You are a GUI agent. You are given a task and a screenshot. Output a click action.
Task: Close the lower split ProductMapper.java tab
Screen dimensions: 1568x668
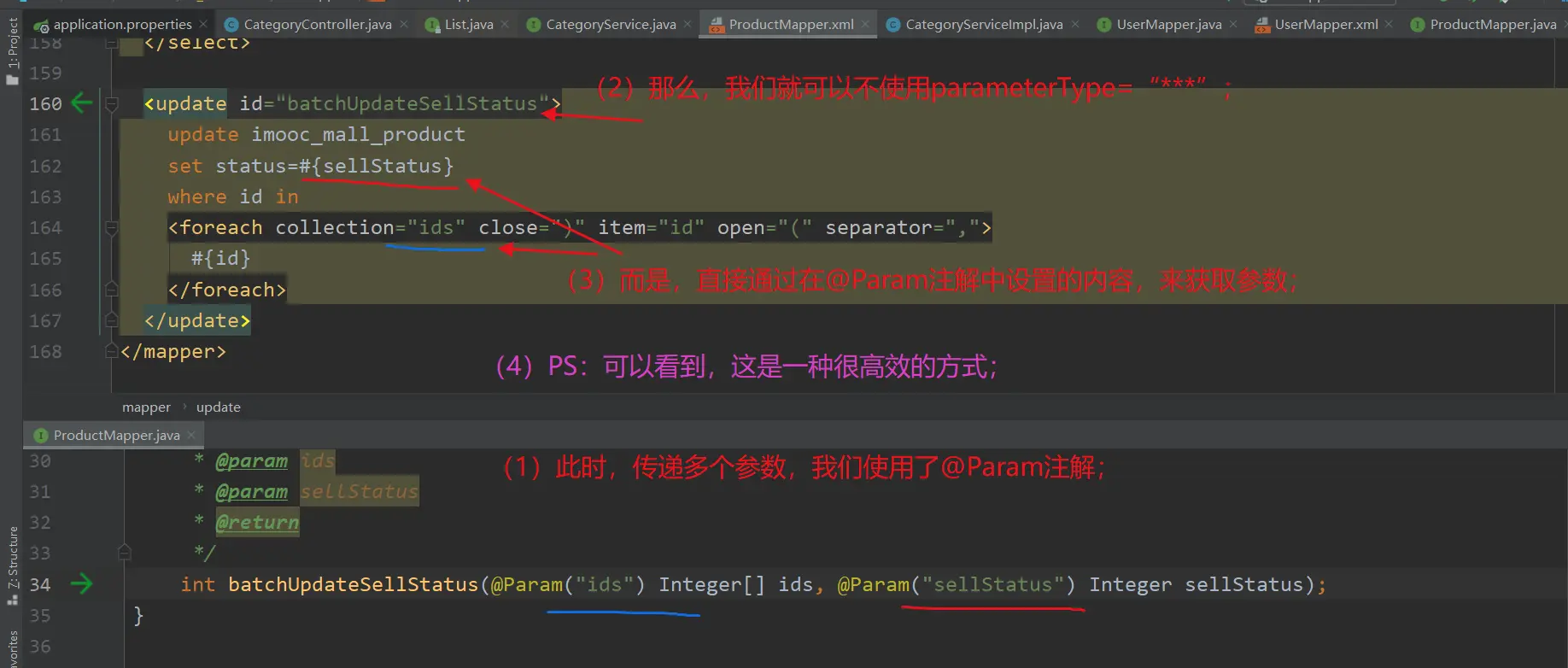click(x=191, y=435)
